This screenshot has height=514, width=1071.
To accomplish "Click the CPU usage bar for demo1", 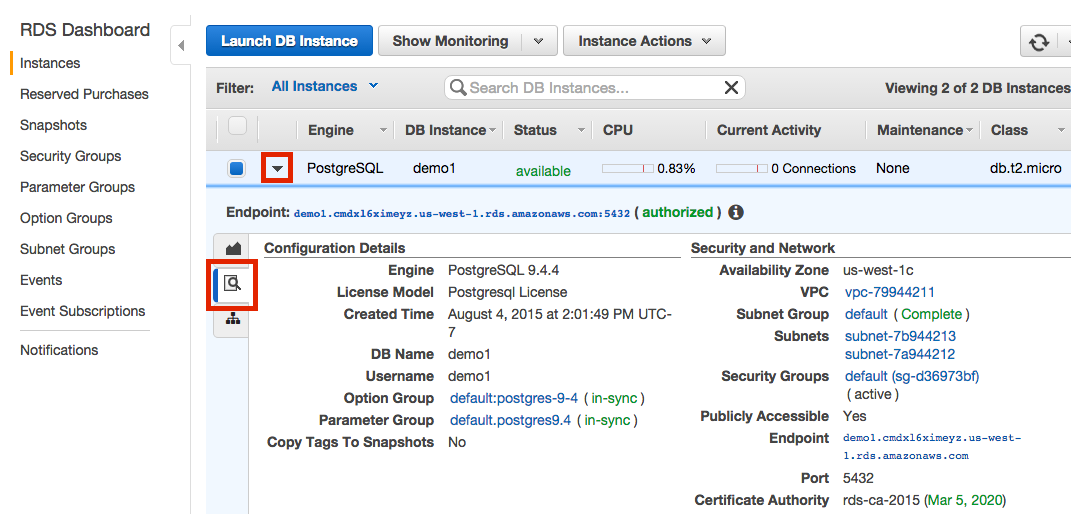I will point(627,169).
